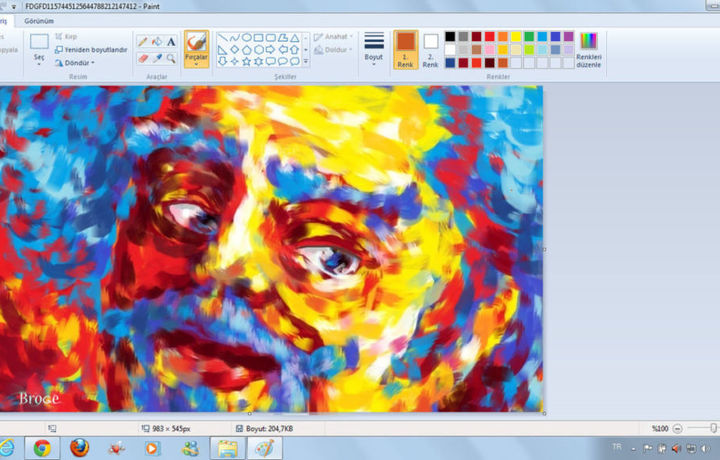Open Windows Explorer folder from taskbar
The height and width of the screenshot is (460, 720).
point(227,448)
